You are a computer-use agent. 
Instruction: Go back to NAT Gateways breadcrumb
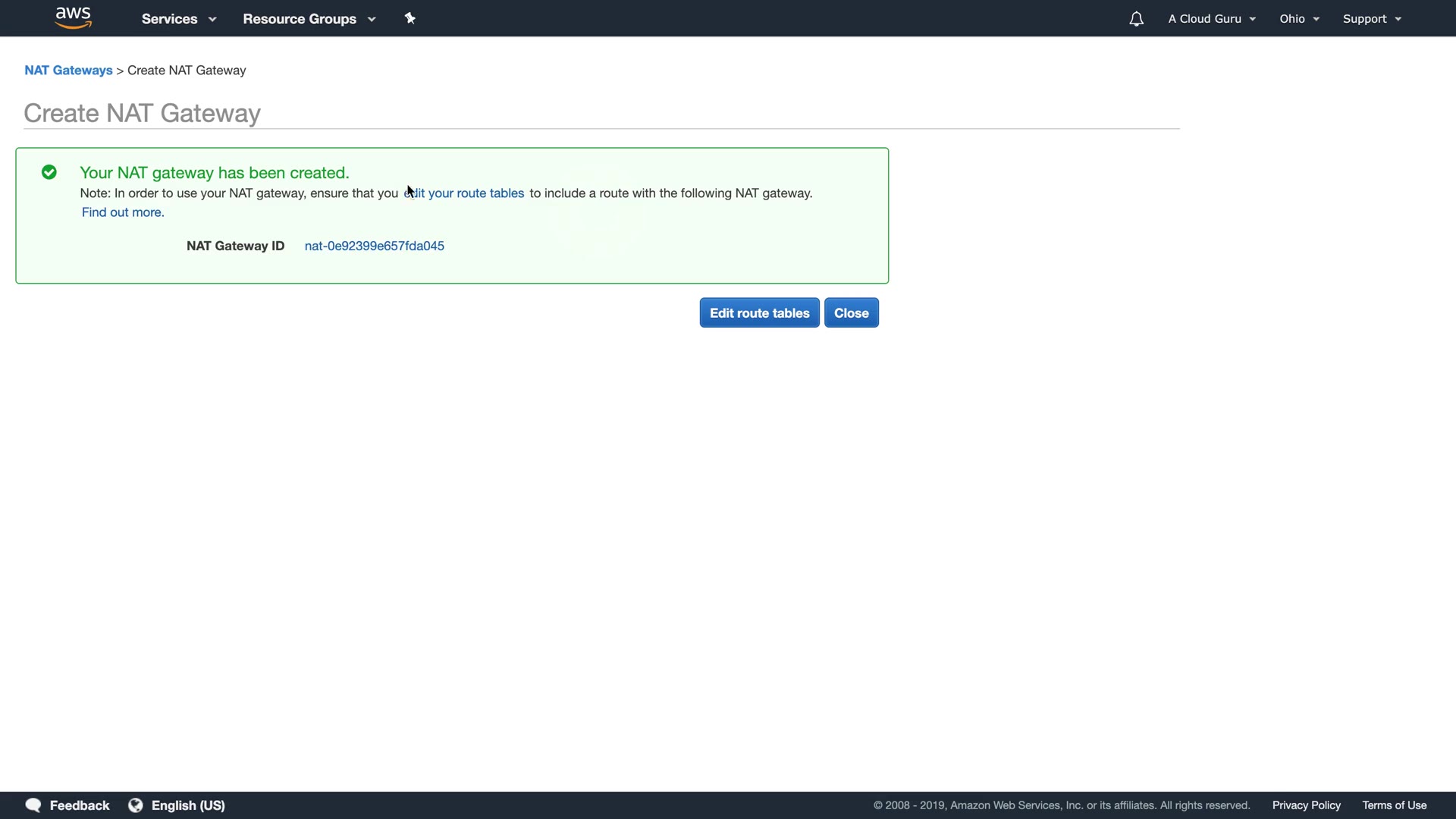tap(68, 71)
